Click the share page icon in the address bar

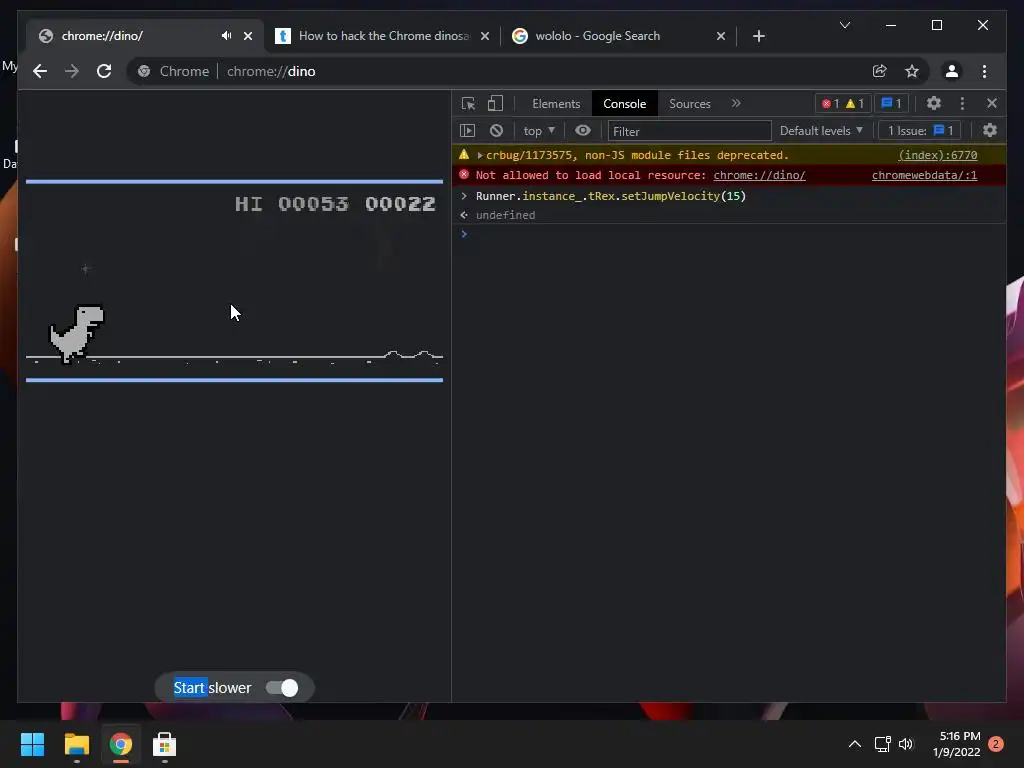pos(880,71)
